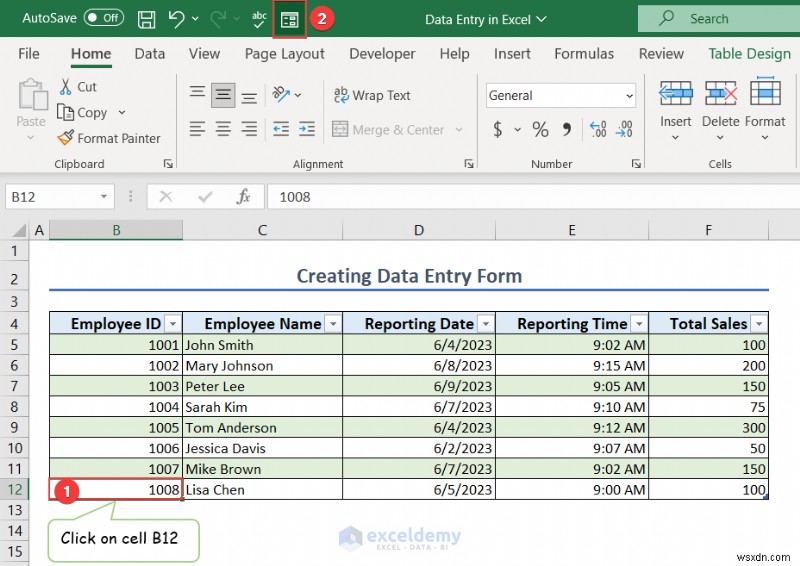The height and width of the screenshot is (566, 800).
Task: Click the Merge & Center button
Action: coord(390,130)
